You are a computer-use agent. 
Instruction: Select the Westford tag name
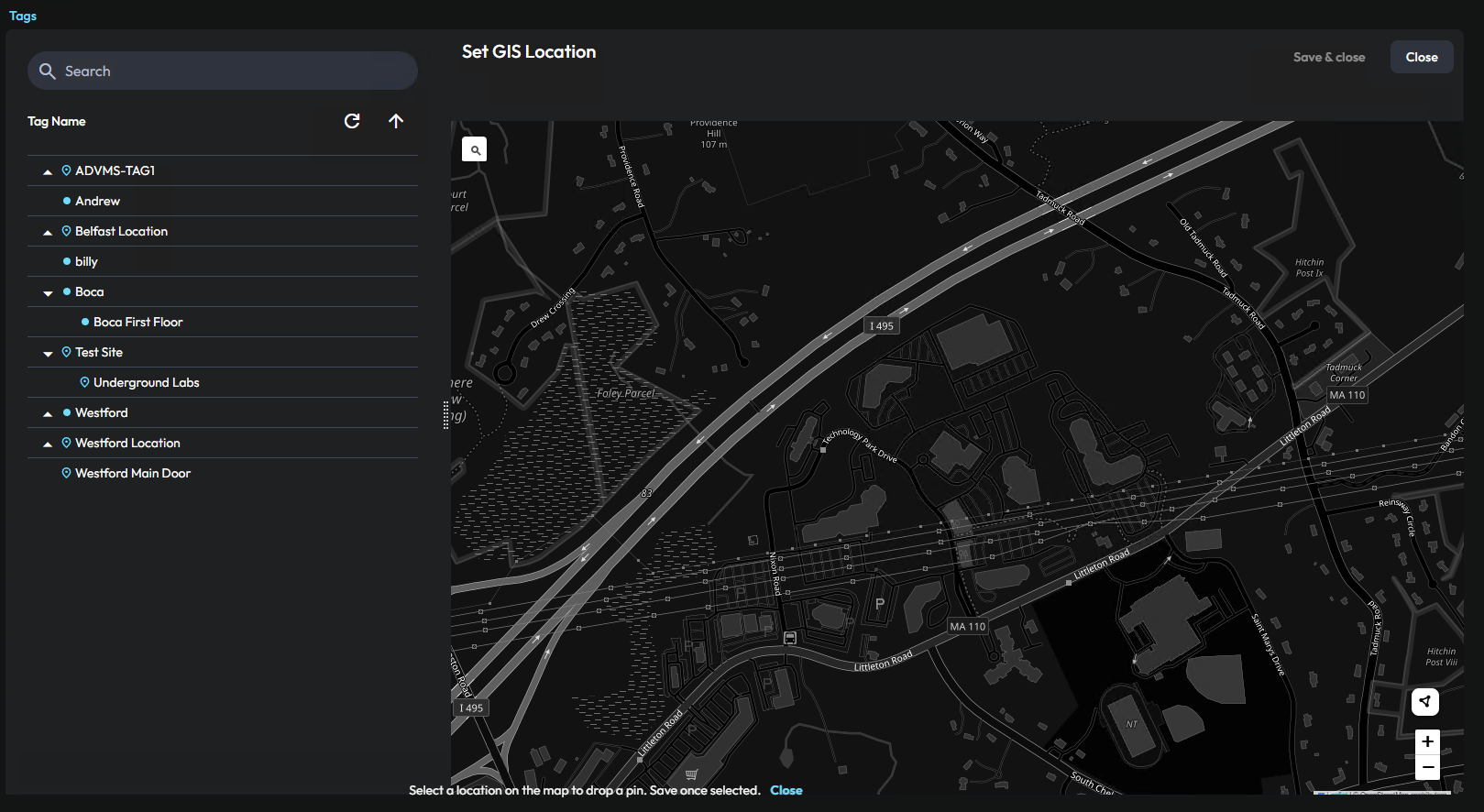point(102,412)
